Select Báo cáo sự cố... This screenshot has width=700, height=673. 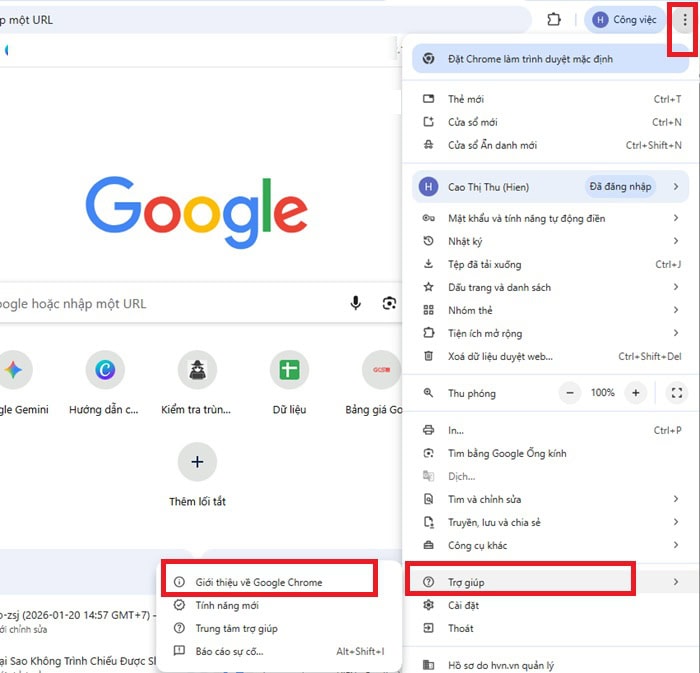pyautogui.click(x=280, y=652)
